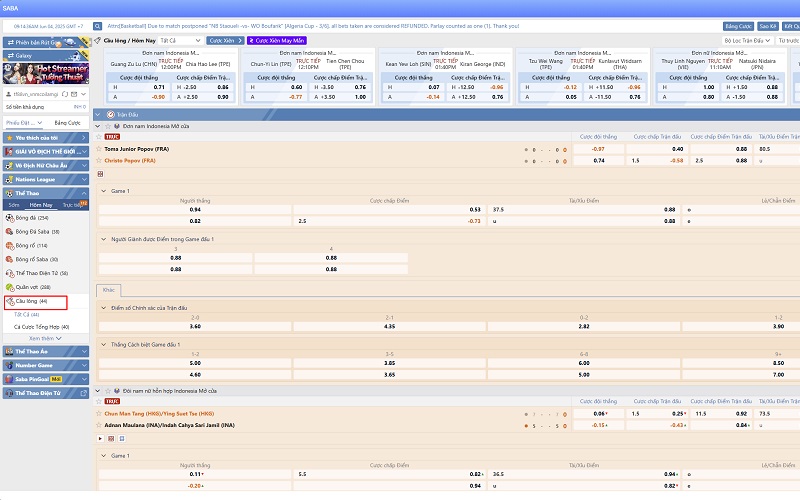The width and height of the screenshot is (800, 500).
Task: Open the account messages envelope icon
Action: click(x=74, y=94)
